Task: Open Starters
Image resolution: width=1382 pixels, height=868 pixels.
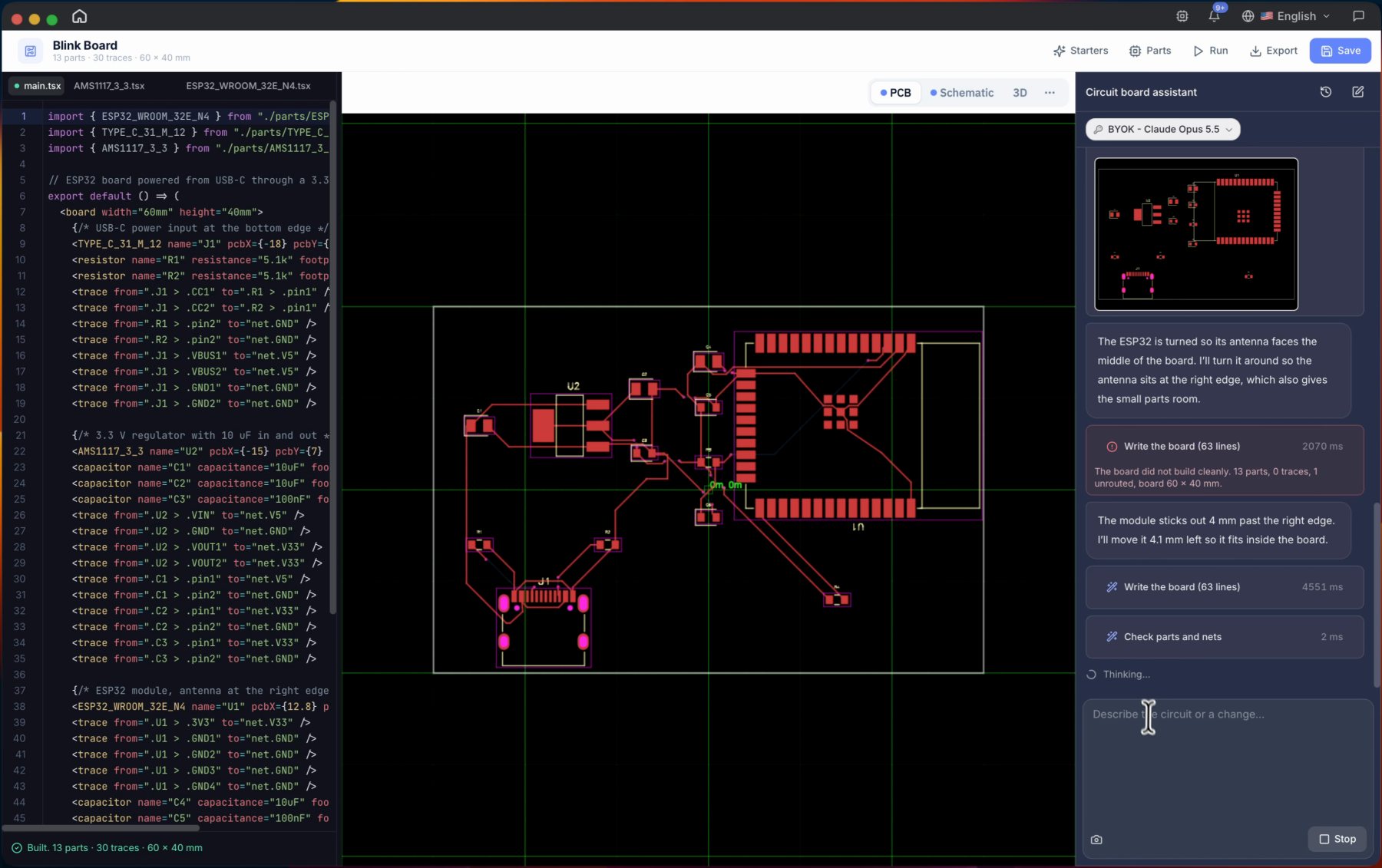Action: pyautogui.click(x=1080, y=51)
